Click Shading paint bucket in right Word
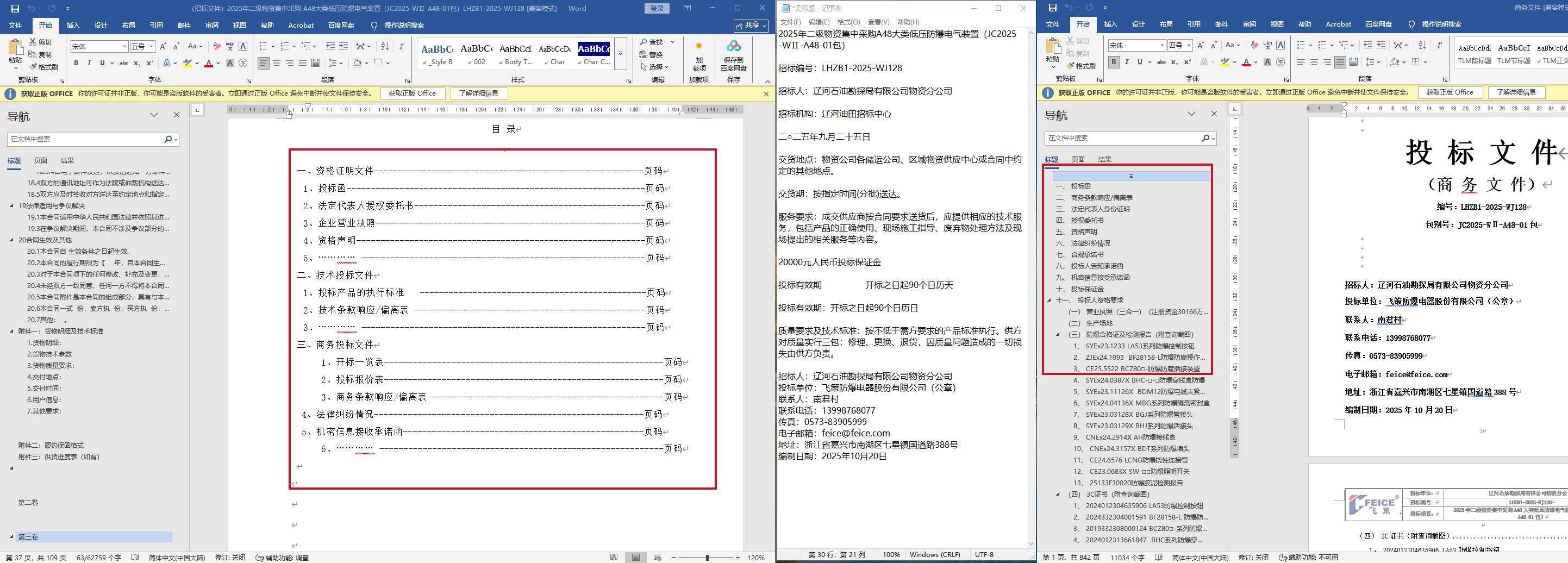This screenshot has height=563, width=1568. coord(1395,62)
